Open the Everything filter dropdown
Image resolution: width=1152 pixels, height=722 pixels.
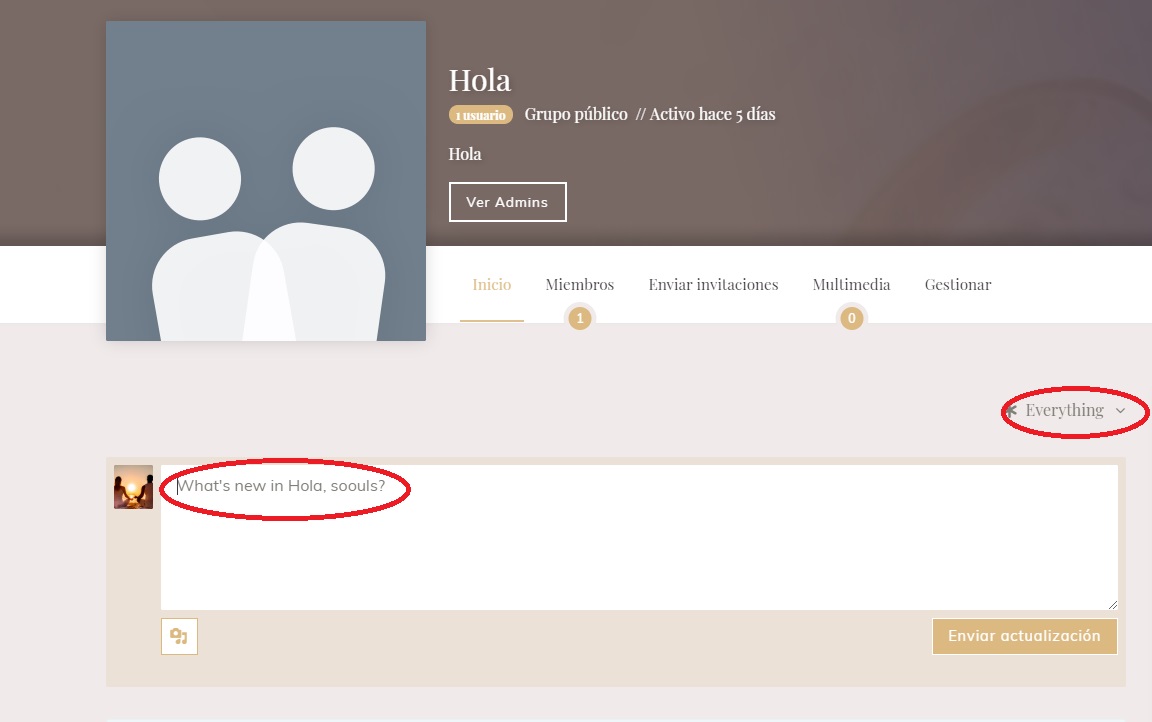(x=1066, y=411)
